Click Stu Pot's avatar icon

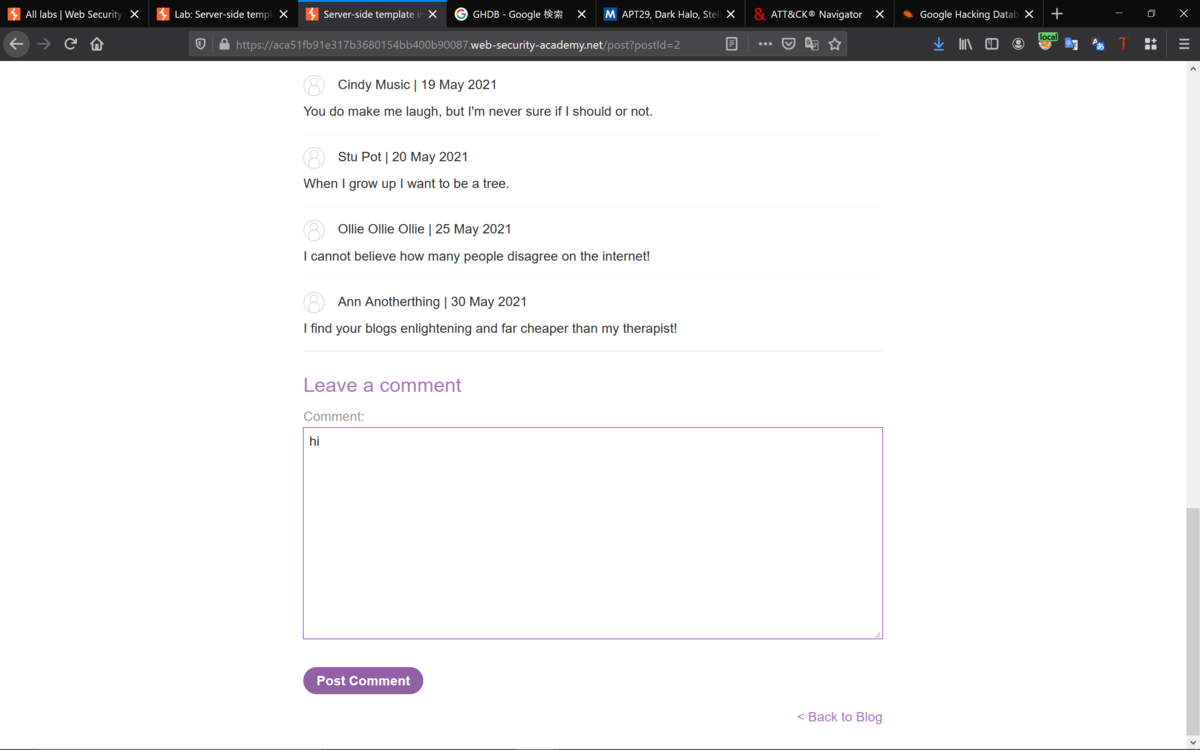point(314,158)
